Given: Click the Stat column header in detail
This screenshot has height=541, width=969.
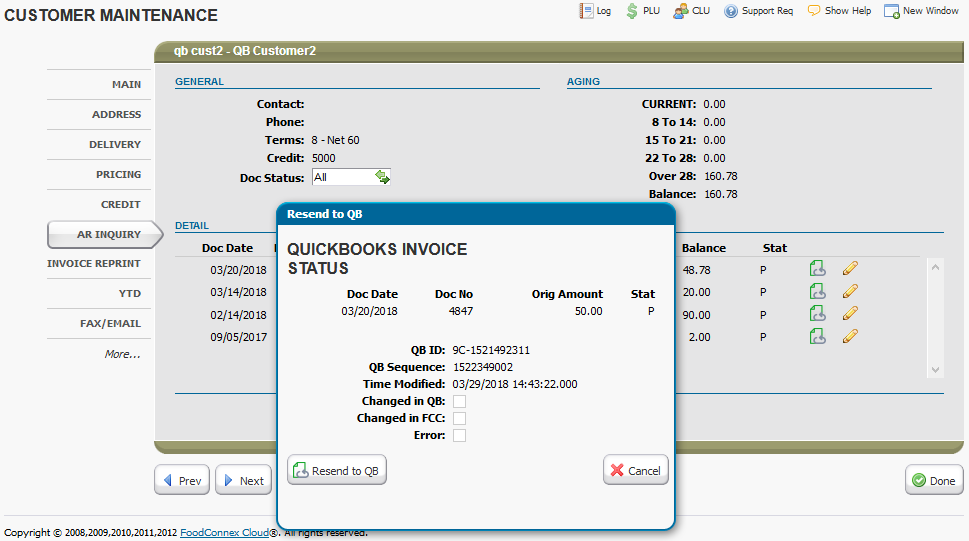Looking at the screenshot, I should point(775,248).
